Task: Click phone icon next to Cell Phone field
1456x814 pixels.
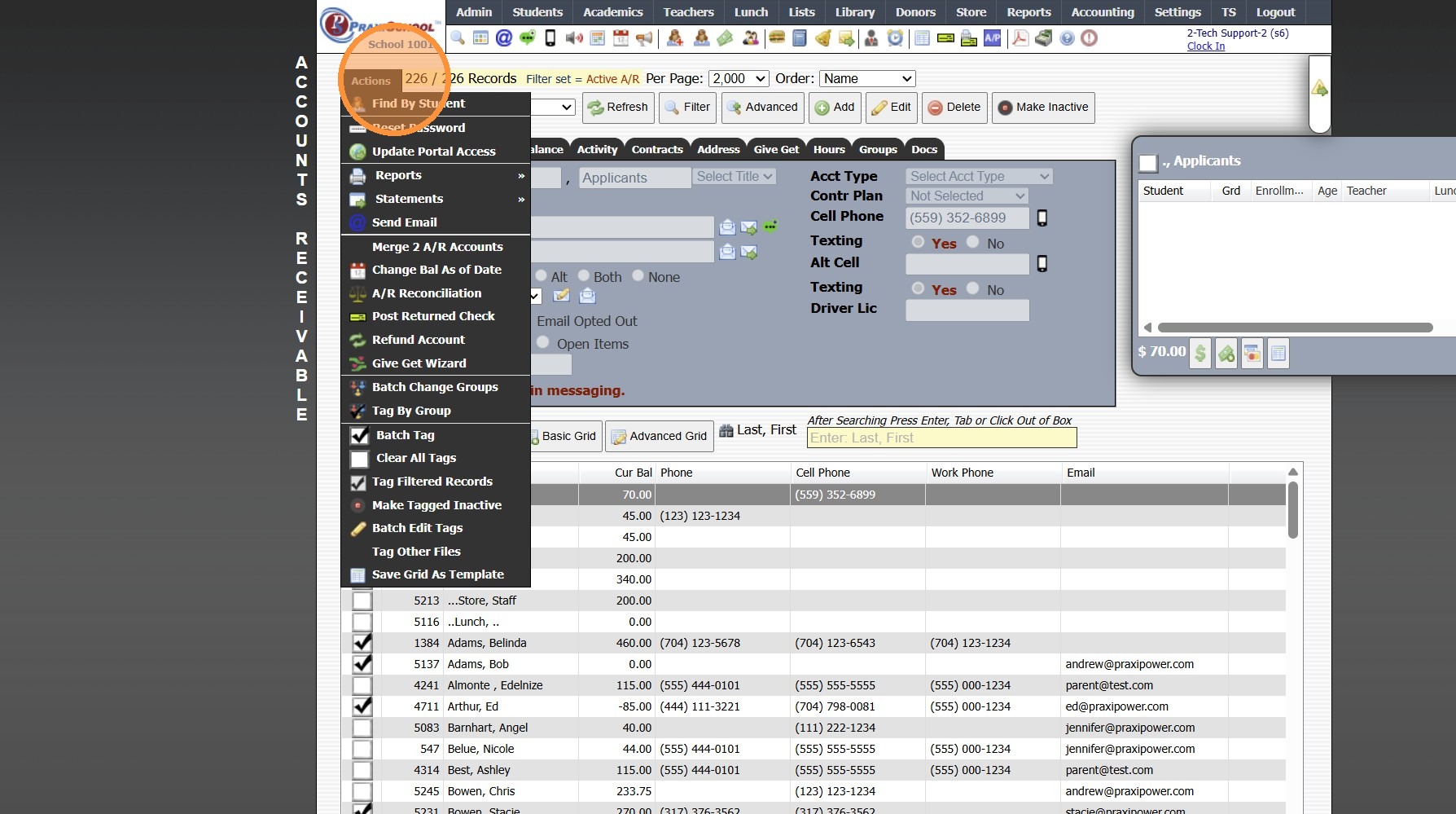Action: (x=1042, y=218)
